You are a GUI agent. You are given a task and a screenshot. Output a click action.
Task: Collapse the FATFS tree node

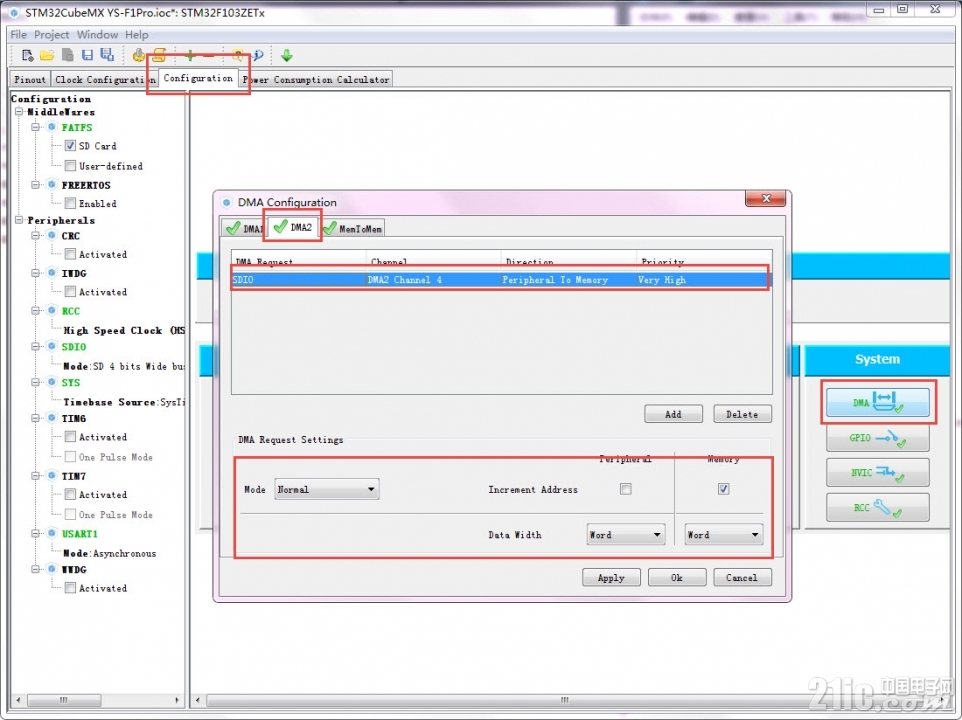click(x=36, y=127)
